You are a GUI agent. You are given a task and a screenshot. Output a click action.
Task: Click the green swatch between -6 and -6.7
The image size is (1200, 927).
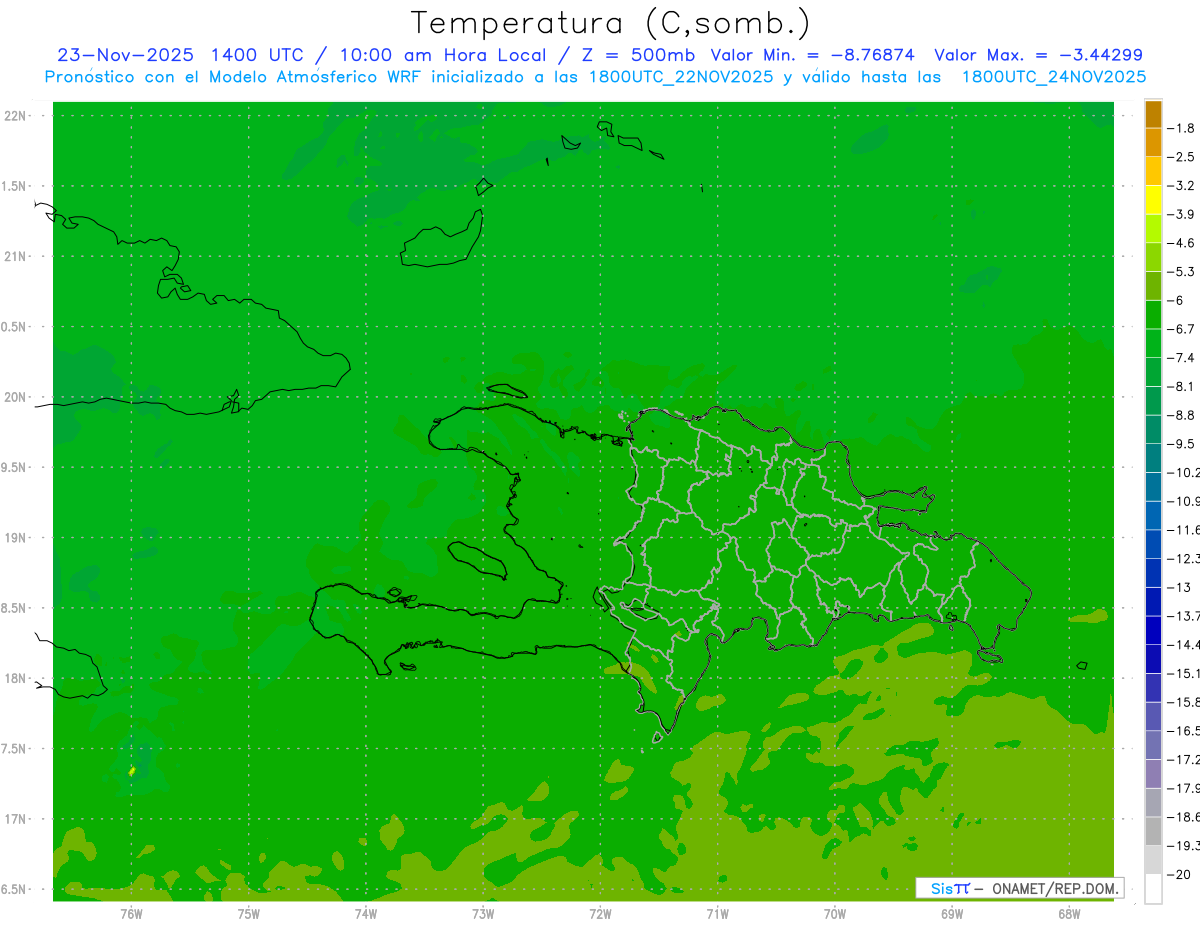(1153, 315)
